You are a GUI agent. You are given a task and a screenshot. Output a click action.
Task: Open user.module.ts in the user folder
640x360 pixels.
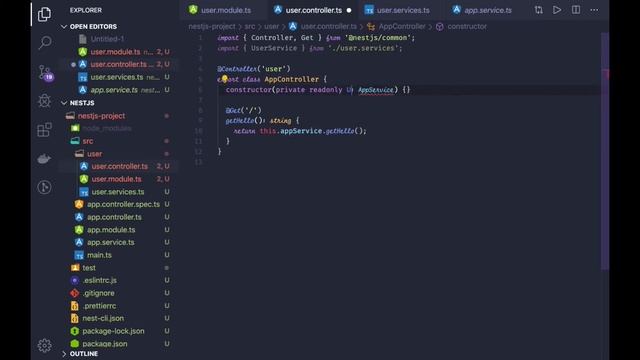(116, 179)
